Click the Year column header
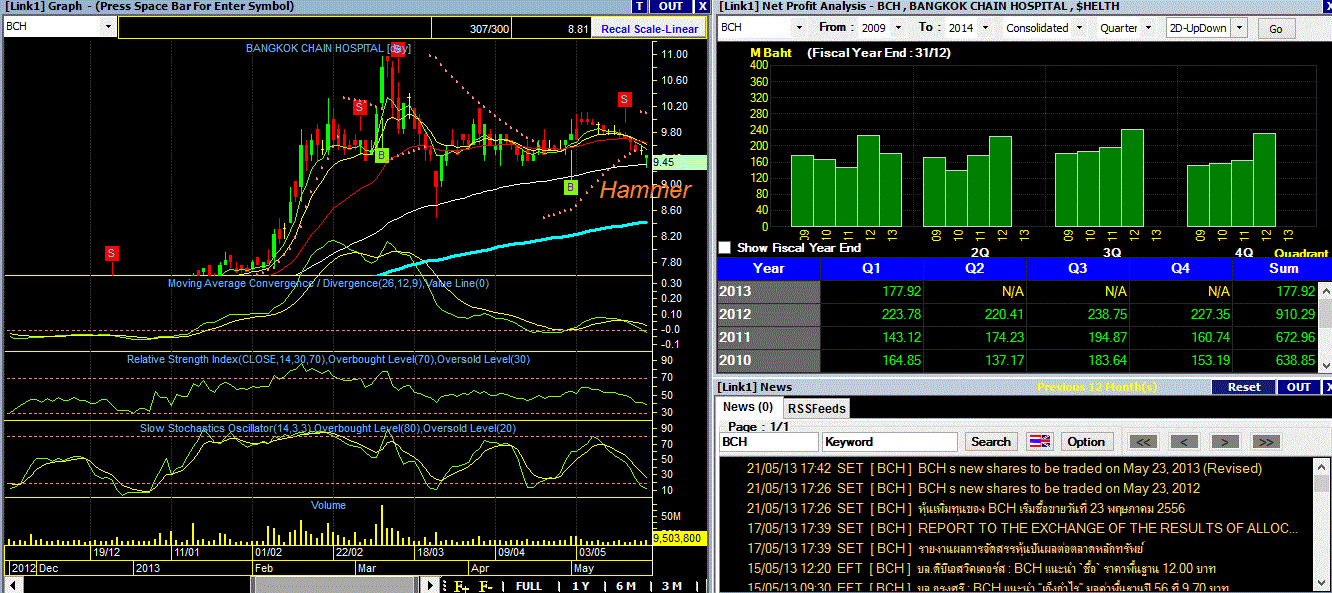Screen dimensions: 1332x593 click(768, 268)
